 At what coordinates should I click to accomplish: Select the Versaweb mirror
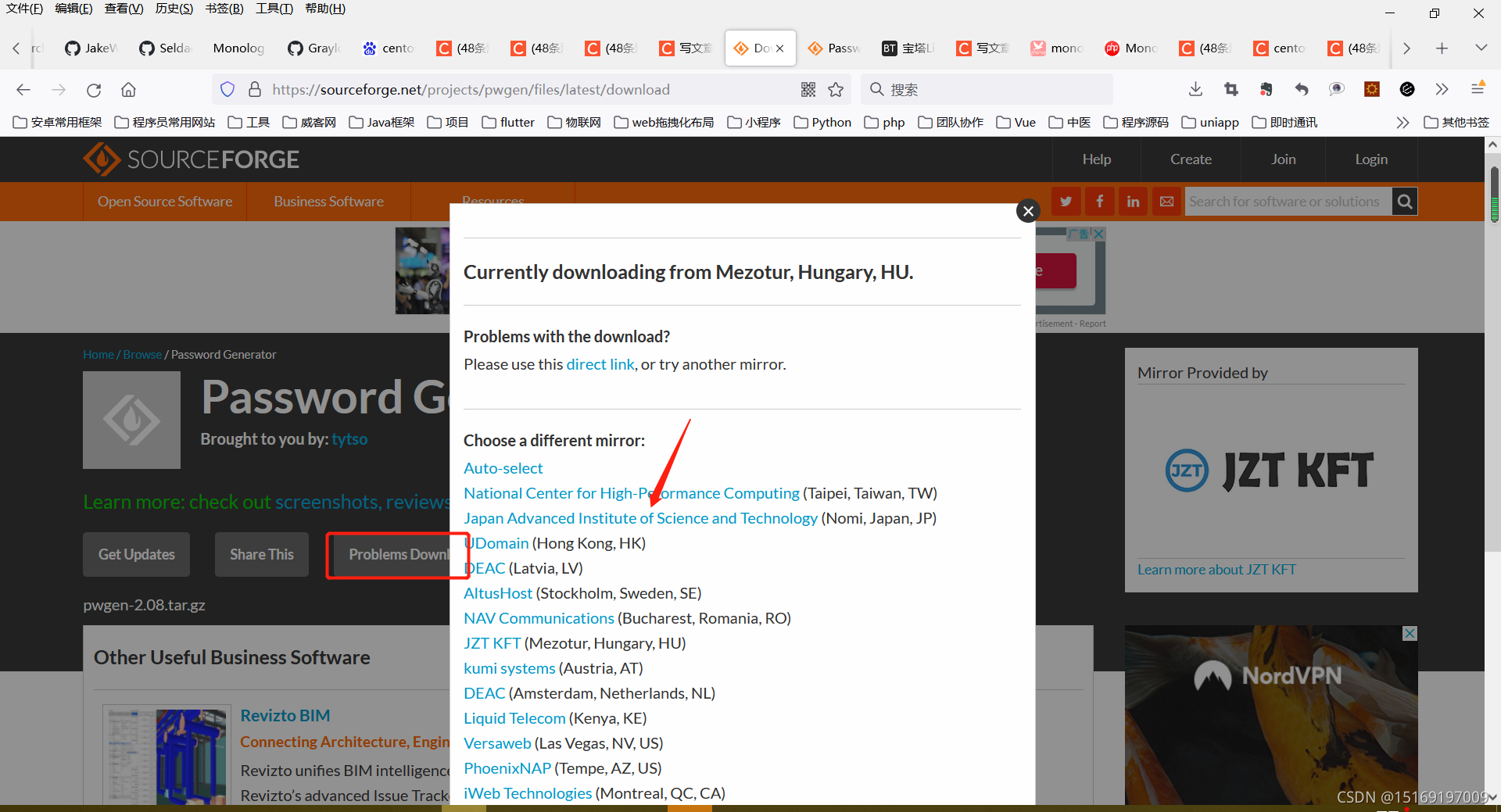point(497,743)
